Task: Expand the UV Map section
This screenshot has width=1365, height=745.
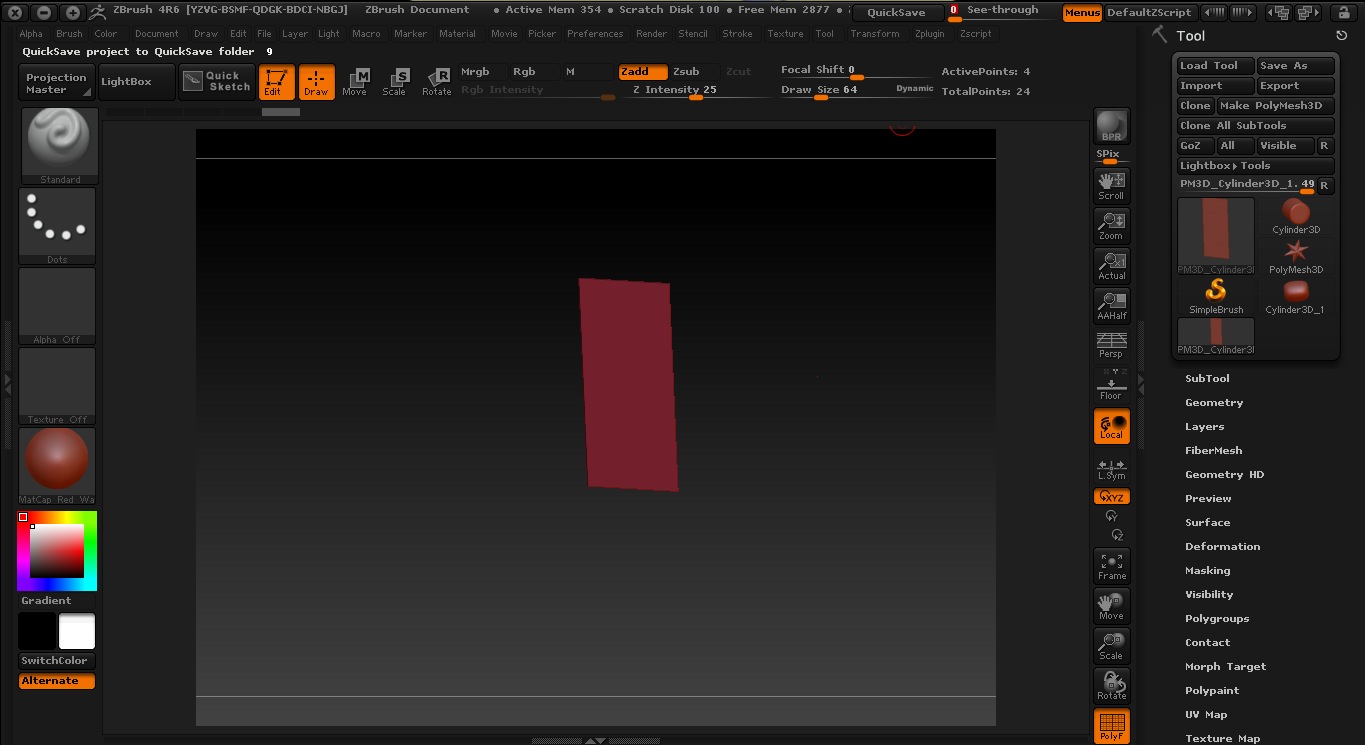Action: tap(1206, 714)
